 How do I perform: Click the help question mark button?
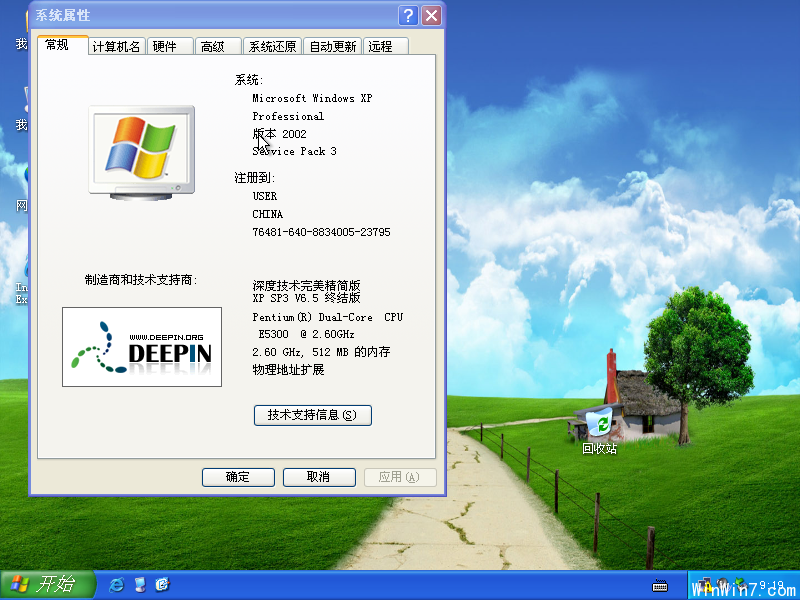(x=408, y=15)
